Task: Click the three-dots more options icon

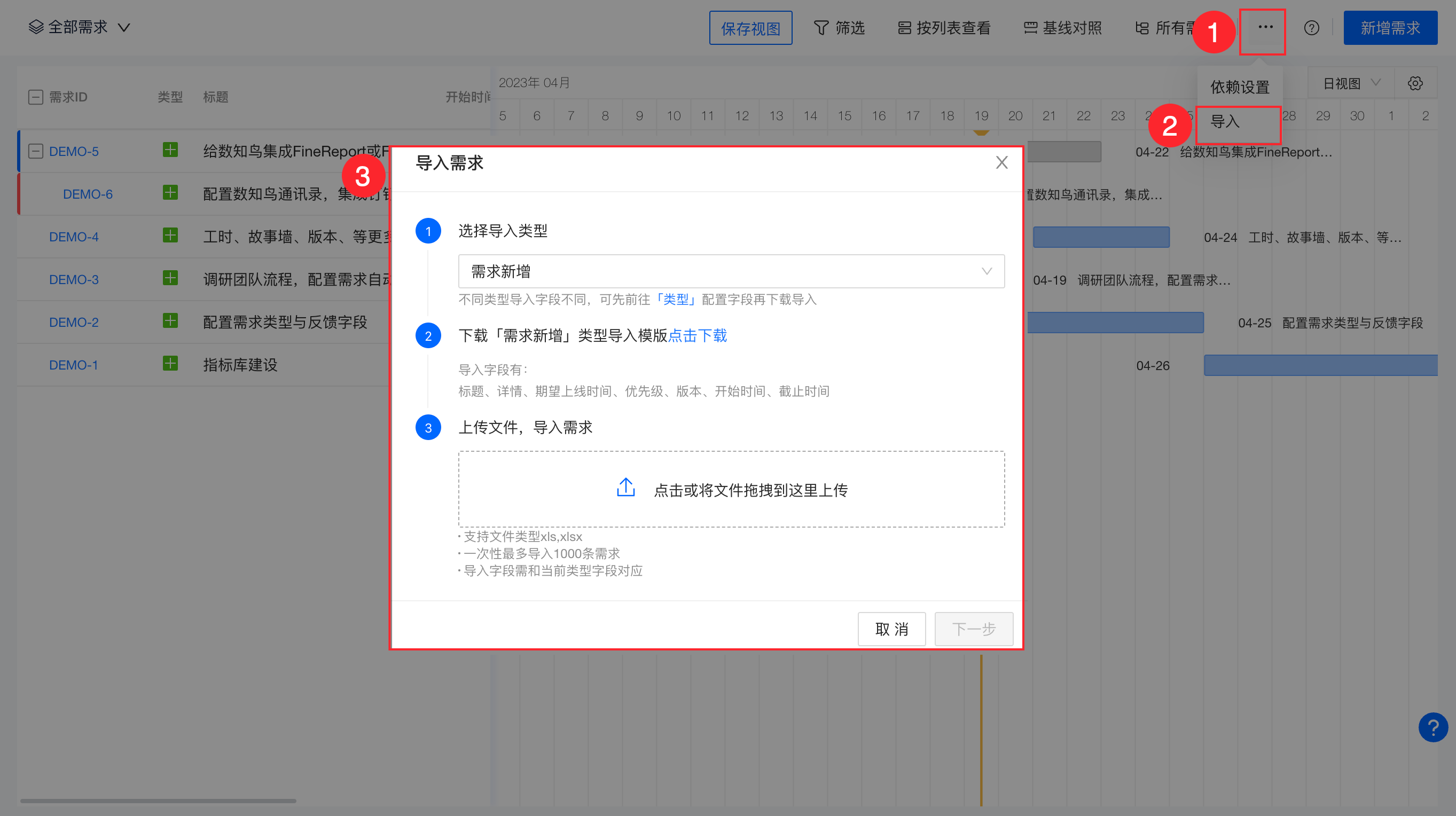Action: 1265,27
